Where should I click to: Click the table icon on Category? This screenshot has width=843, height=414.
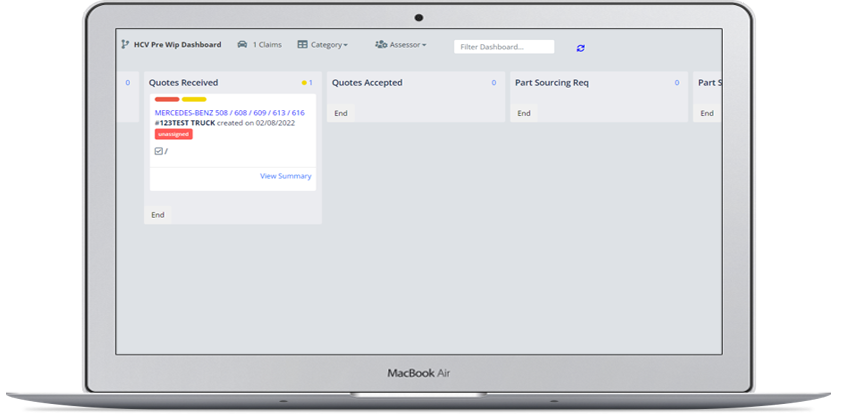pos(302,45)
